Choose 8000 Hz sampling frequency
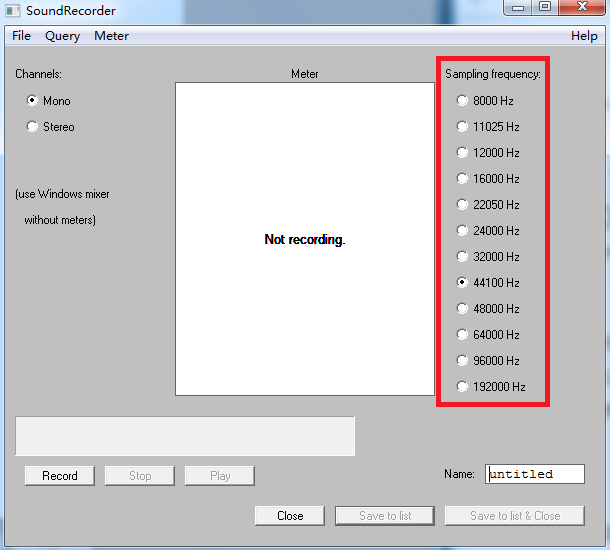 (x=462, y=101)
